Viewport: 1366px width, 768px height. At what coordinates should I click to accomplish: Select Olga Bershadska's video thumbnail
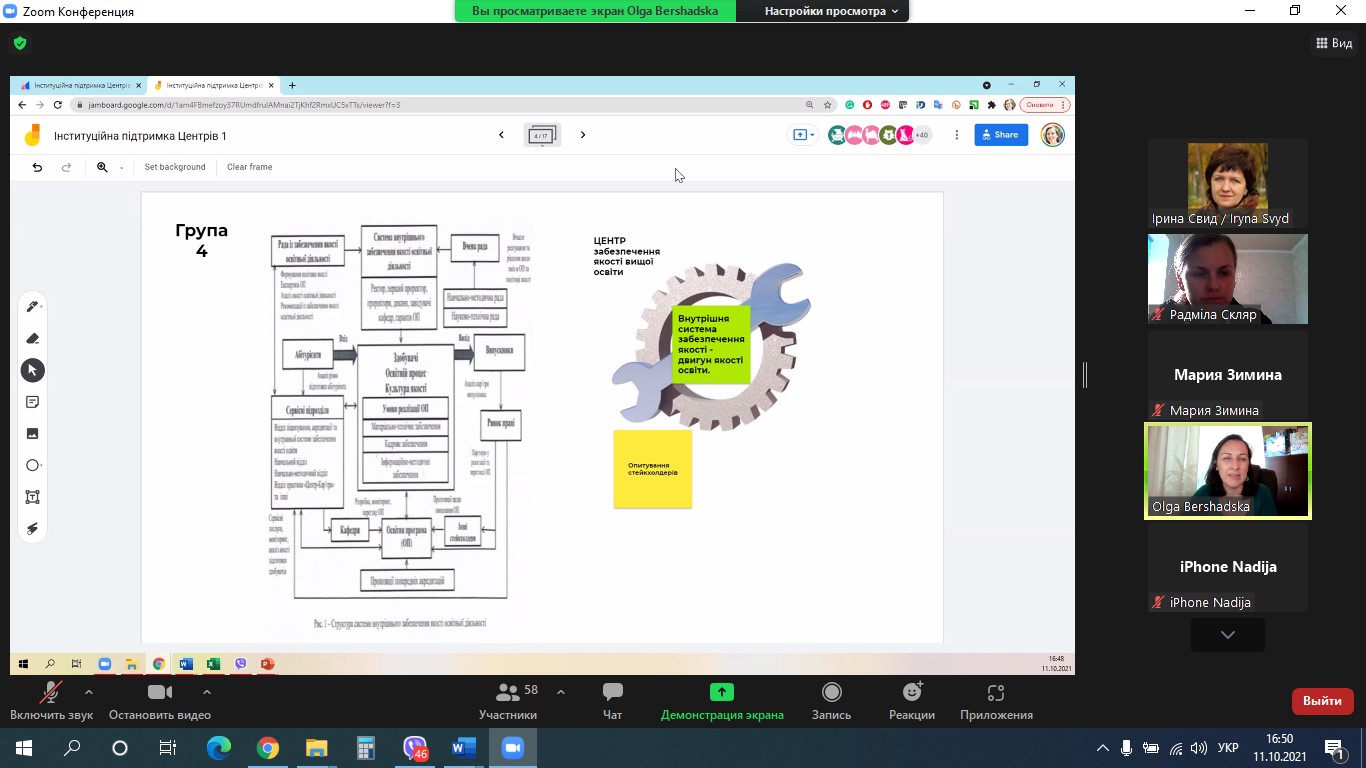tap(1228, 472)
